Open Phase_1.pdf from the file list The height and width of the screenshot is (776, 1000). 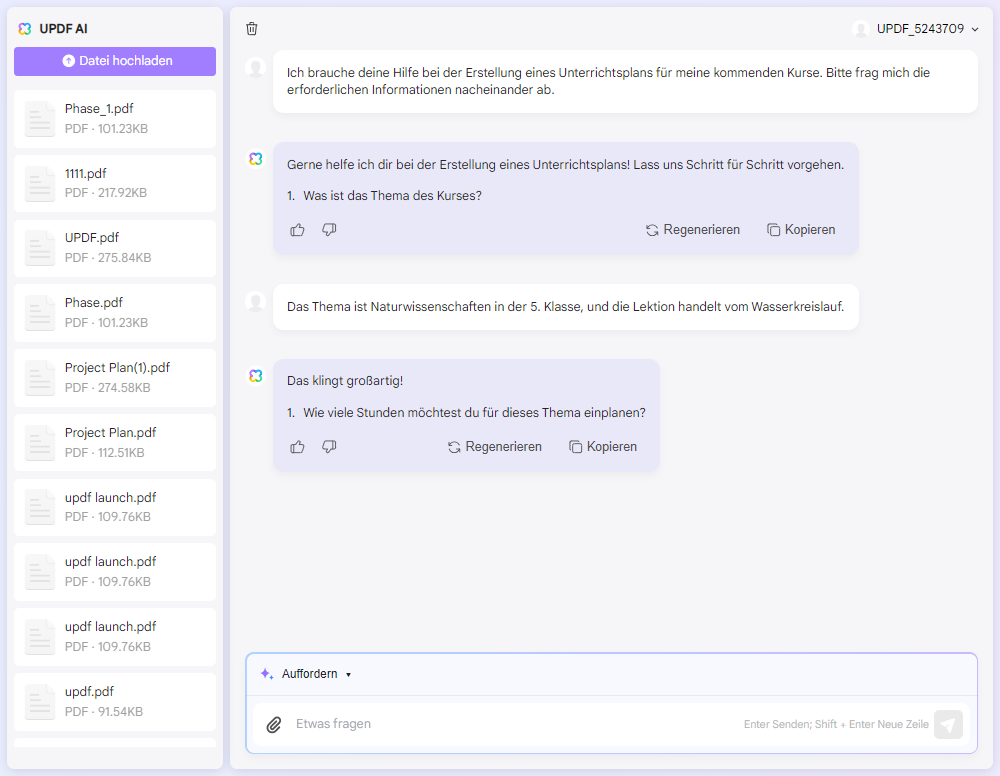pyautogui.click(x=115, y=119)
